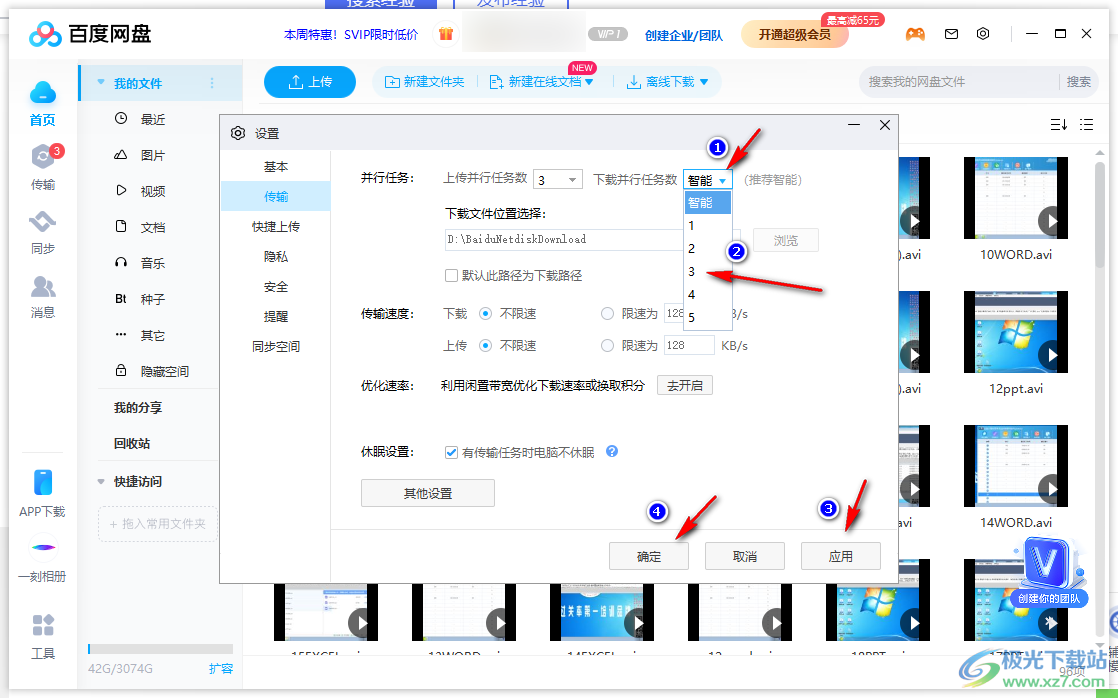This screenshot has width=1118, height=698.
Task: Choose option 2 in download tasks list
Action: coord(708,248)
